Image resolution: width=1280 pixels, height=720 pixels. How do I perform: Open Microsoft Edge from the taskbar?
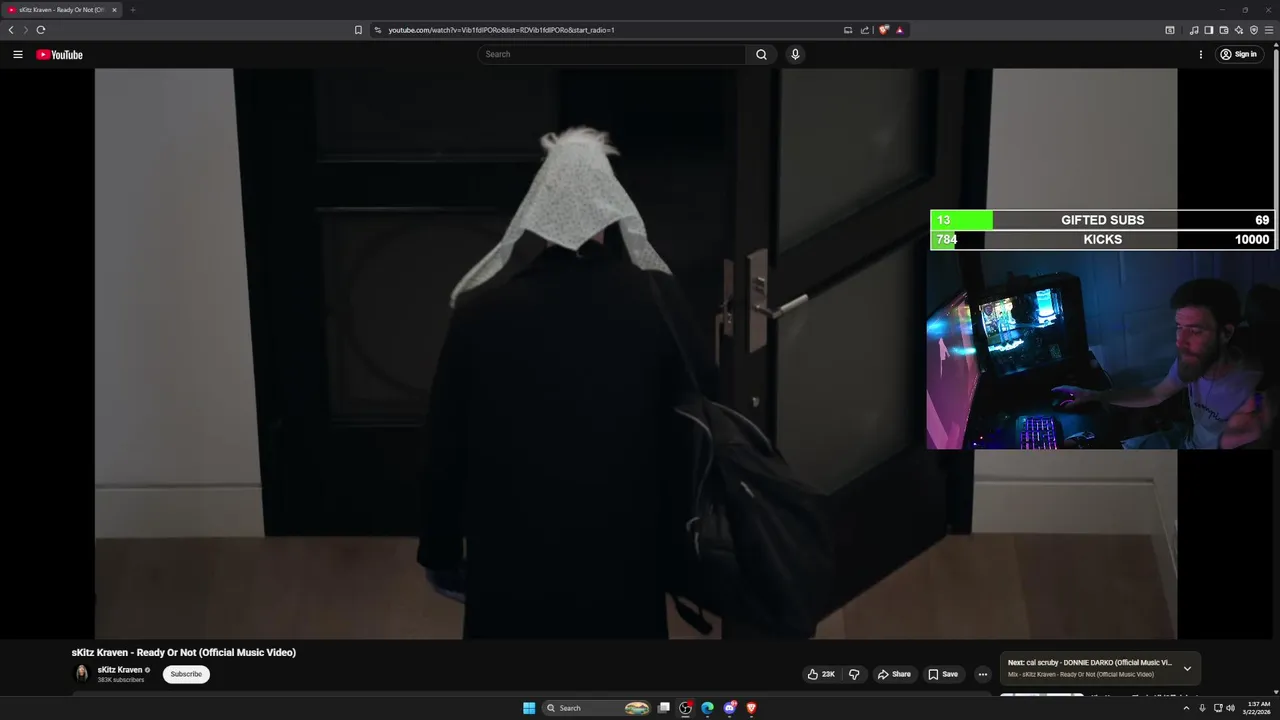pyautogui.click(x=707, y=708)
